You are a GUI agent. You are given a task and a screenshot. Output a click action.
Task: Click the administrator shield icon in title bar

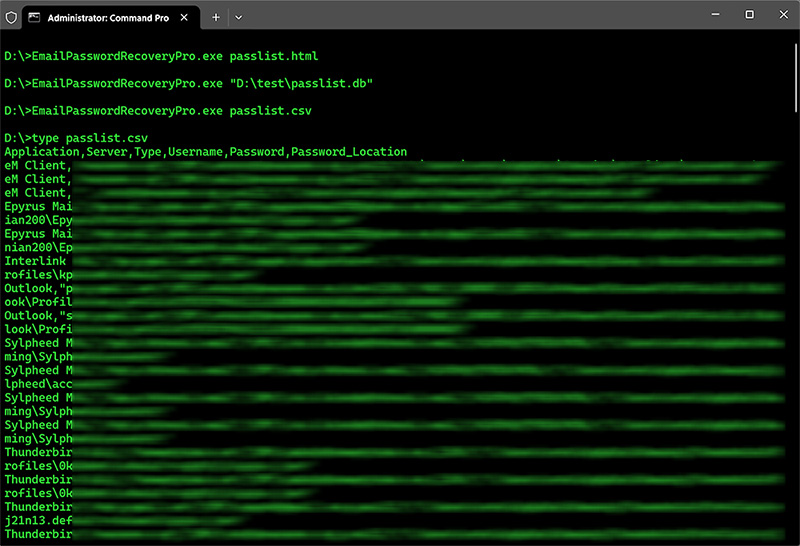click(x=12, y=17)
